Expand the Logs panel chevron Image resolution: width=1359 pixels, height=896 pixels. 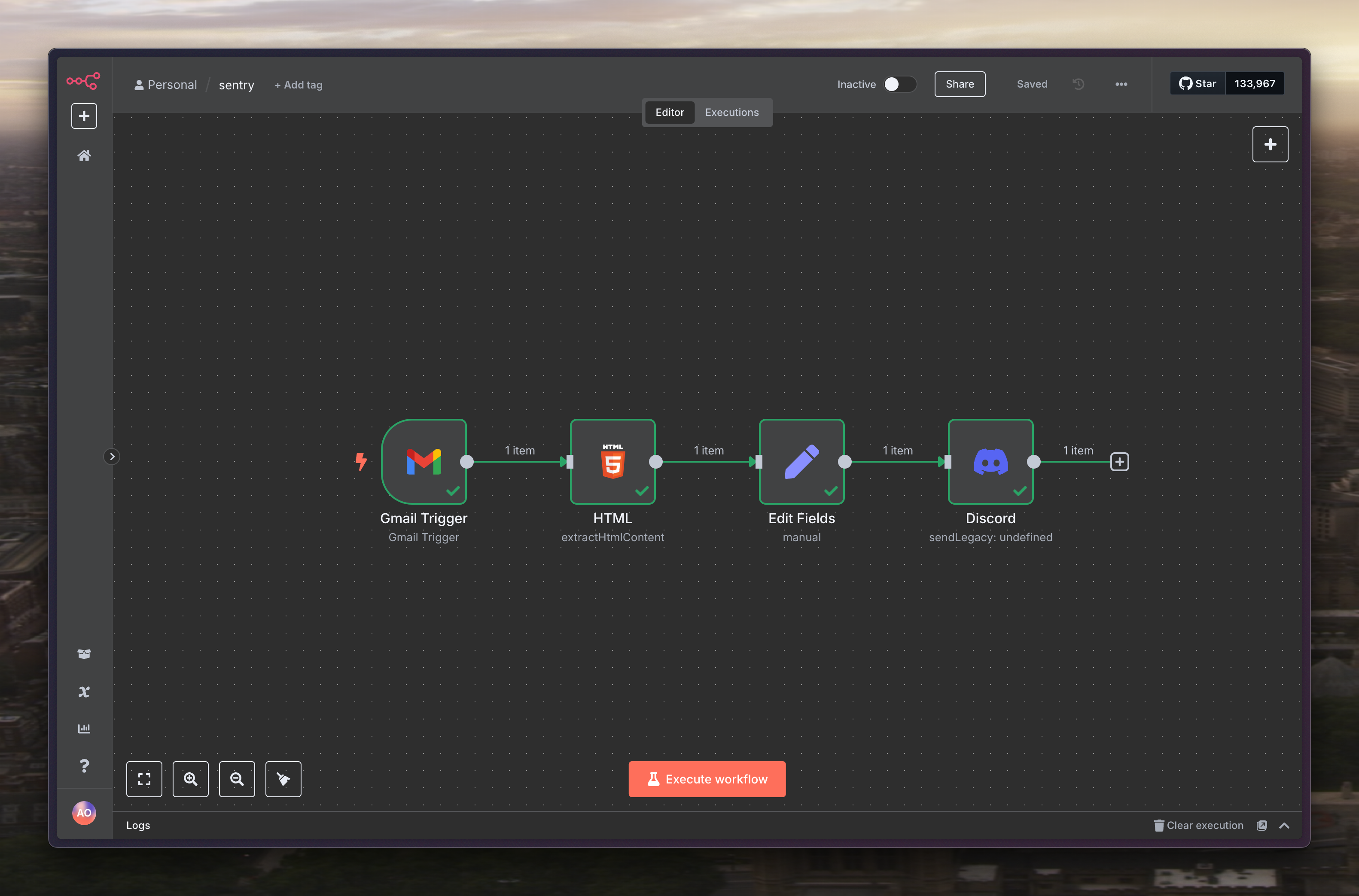pos(1284,825)
